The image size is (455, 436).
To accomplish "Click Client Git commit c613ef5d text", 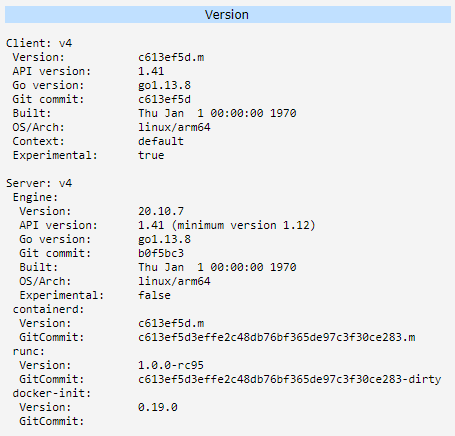I will 164,99.
